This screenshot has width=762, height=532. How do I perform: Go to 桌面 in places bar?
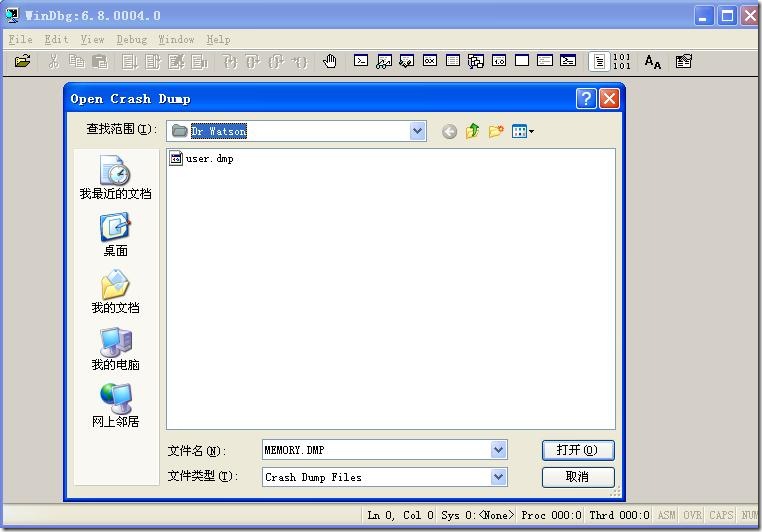click(x=116, y=234)
